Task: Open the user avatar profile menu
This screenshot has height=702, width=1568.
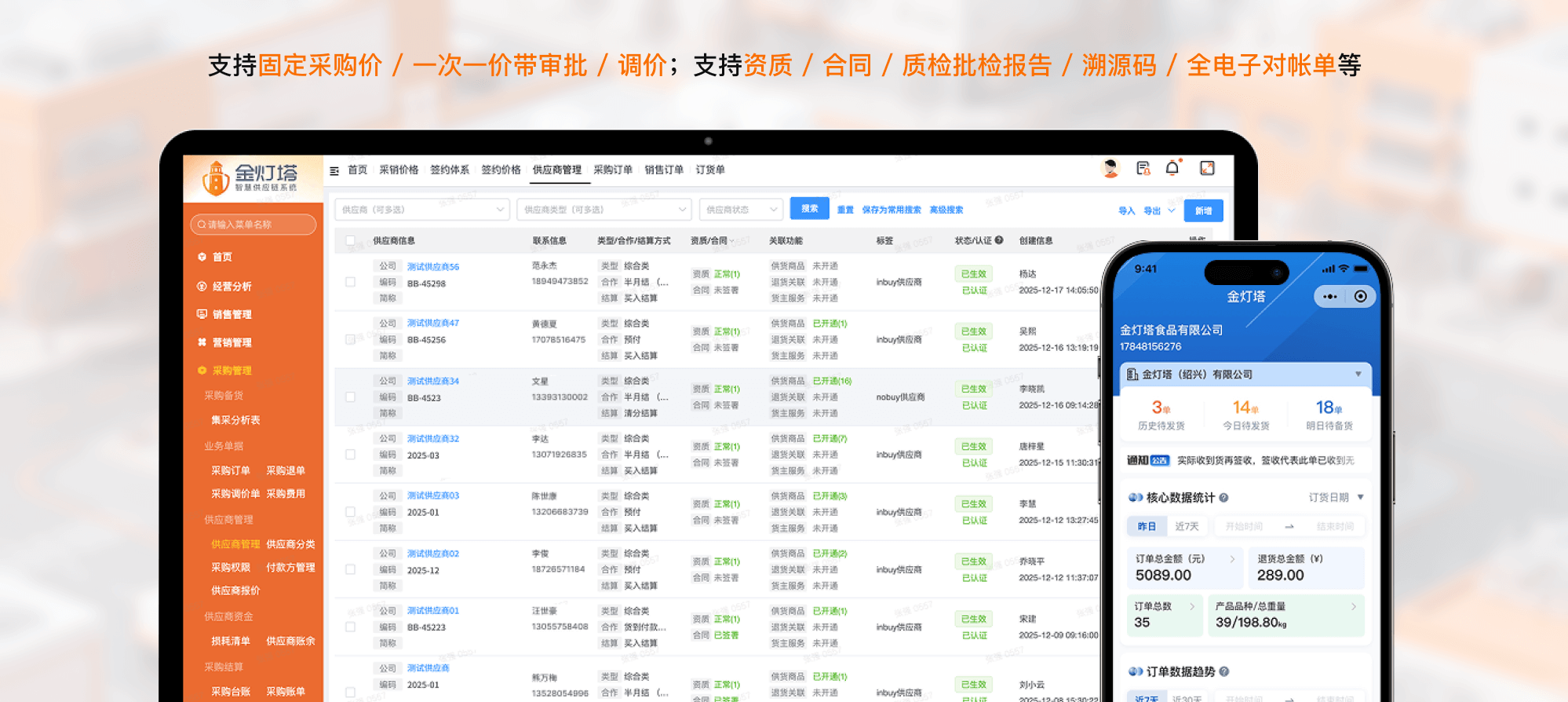Action: click(x=1110, y=168)
